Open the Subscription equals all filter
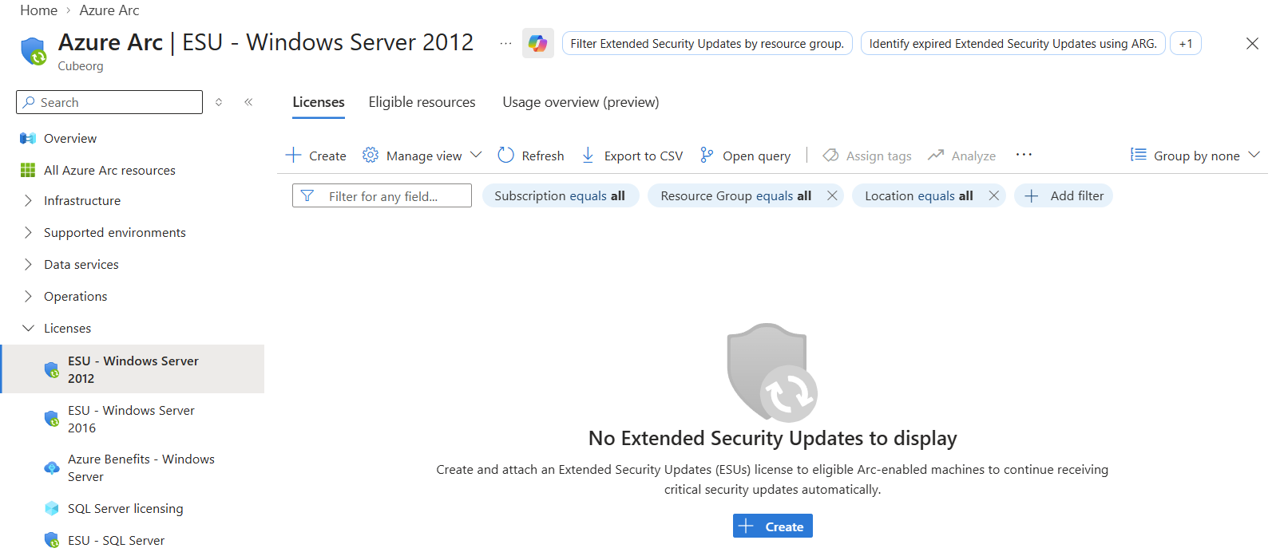The width and height of the screenshot is (1280, 552). coord(560,196)
